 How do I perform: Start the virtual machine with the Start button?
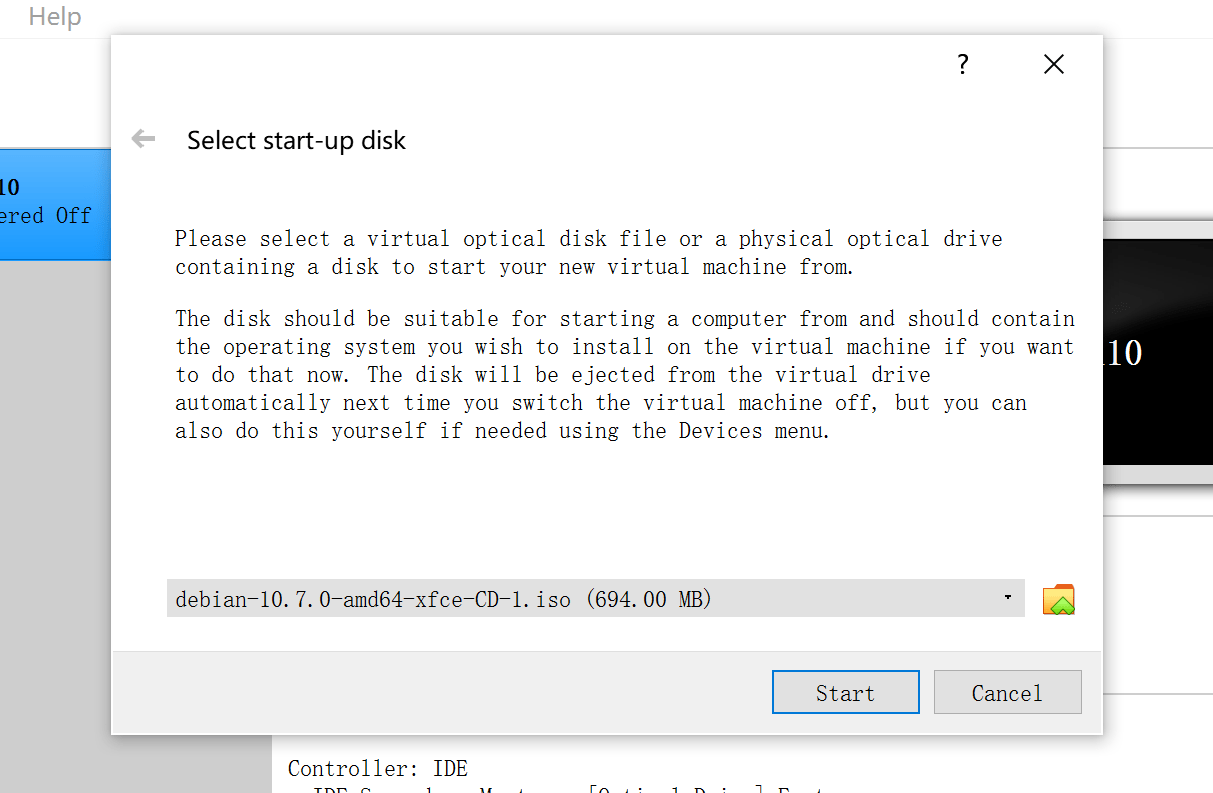click(x=845, y=692)
